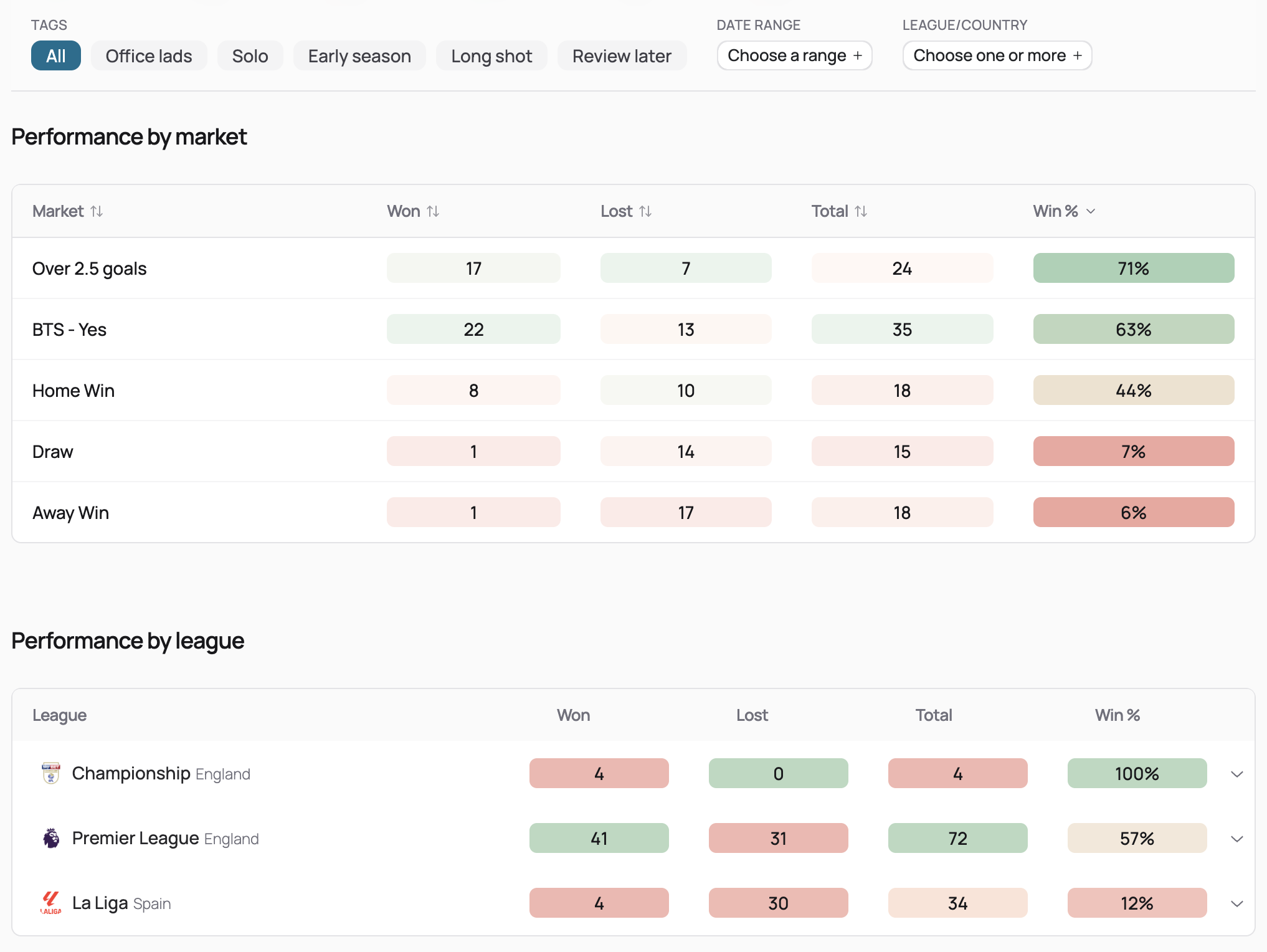Screen dimensions: 1267x952
Task: Expand the Premier League row chevron
Action: [x=1237, y=839]
